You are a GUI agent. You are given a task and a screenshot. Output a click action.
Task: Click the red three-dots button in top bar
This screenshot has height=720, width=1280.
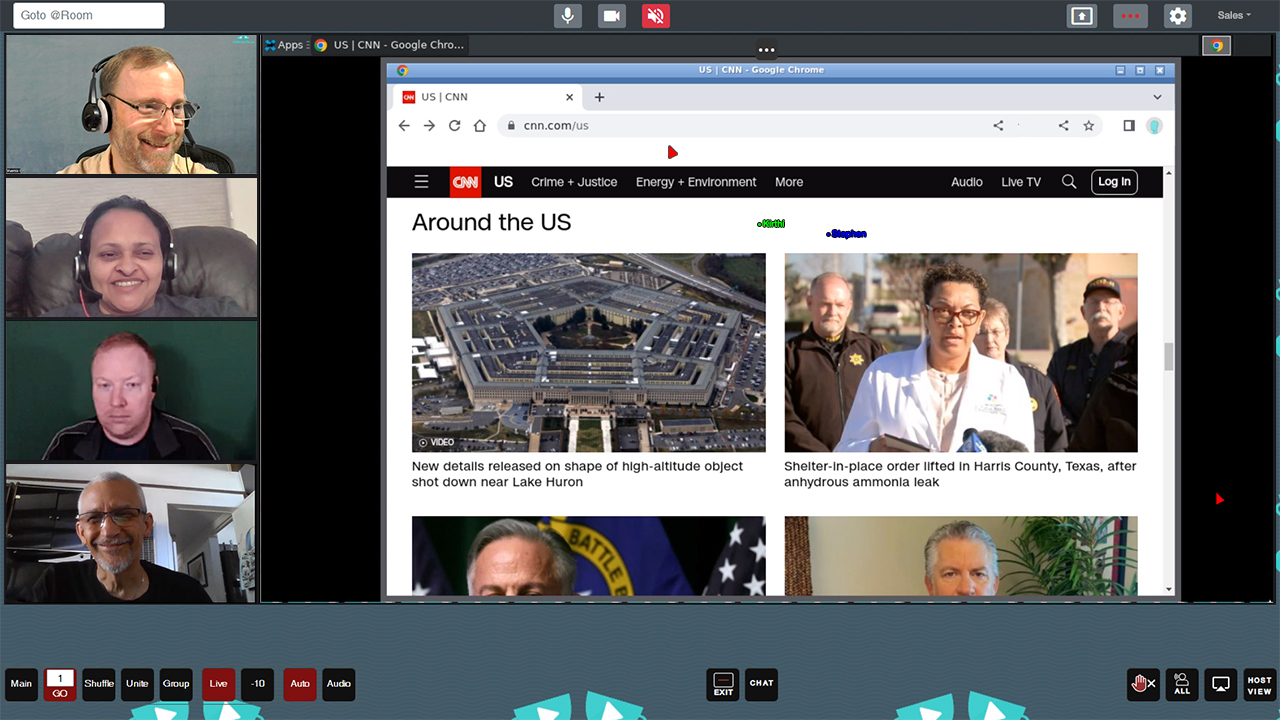1131,16
